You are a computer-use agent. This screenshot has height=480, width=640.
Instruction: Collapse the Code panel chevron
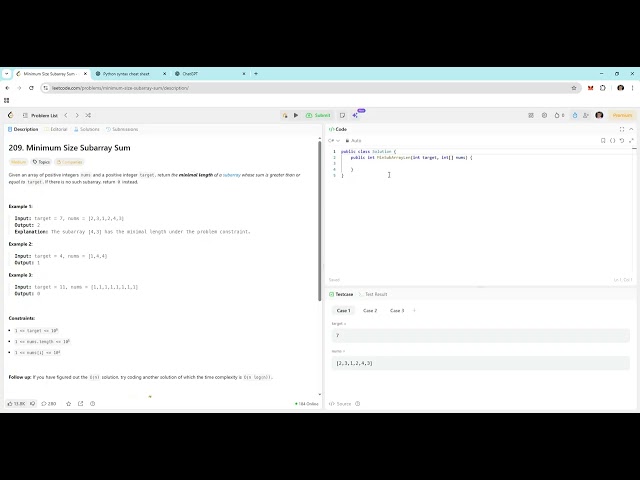pos(631,129)
